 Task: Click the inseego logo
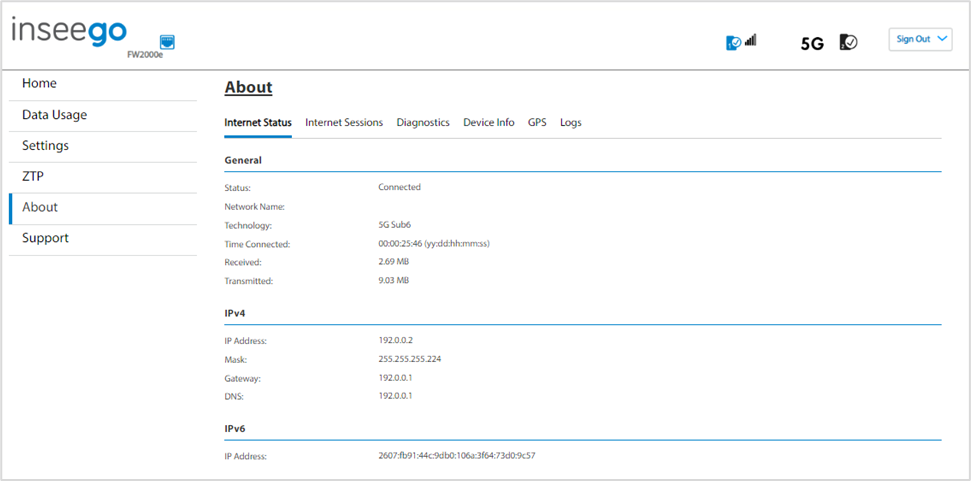[x=69, y=32]
